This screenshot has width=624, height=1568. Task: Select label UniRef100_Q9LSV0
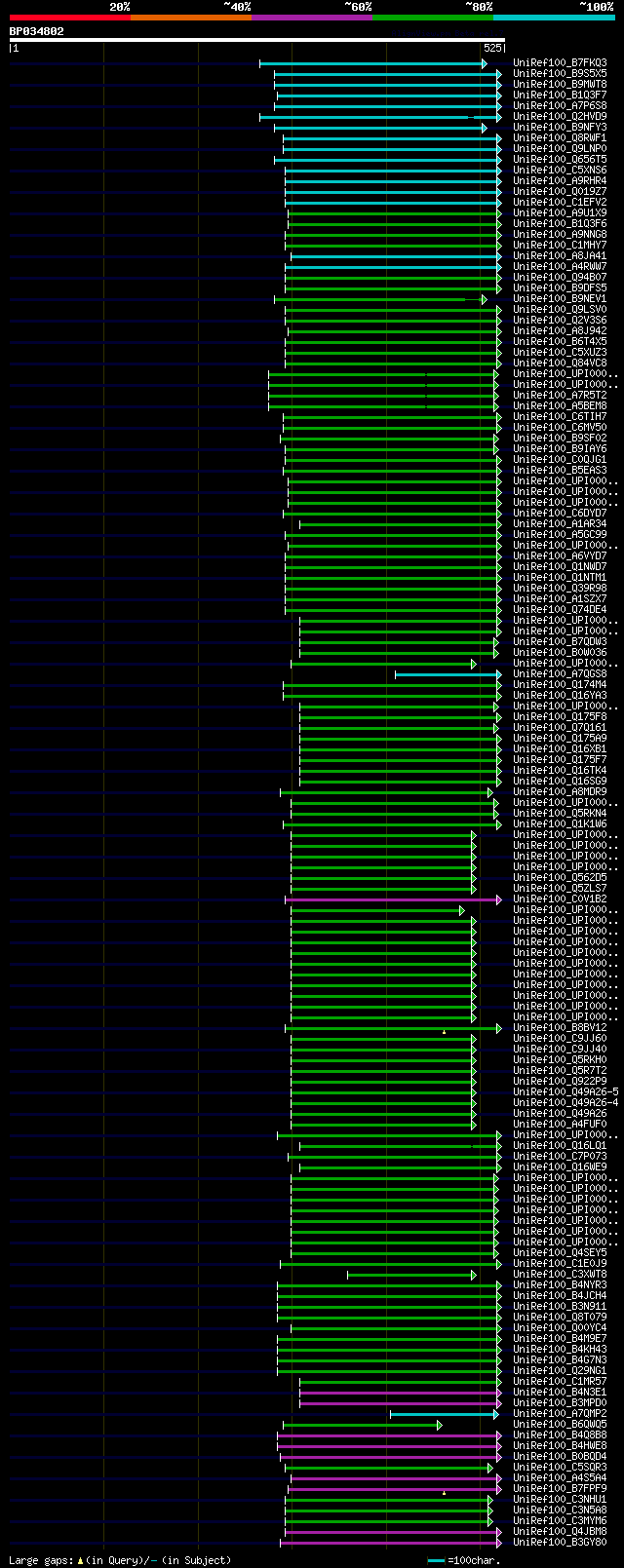(x=560, y=310)
